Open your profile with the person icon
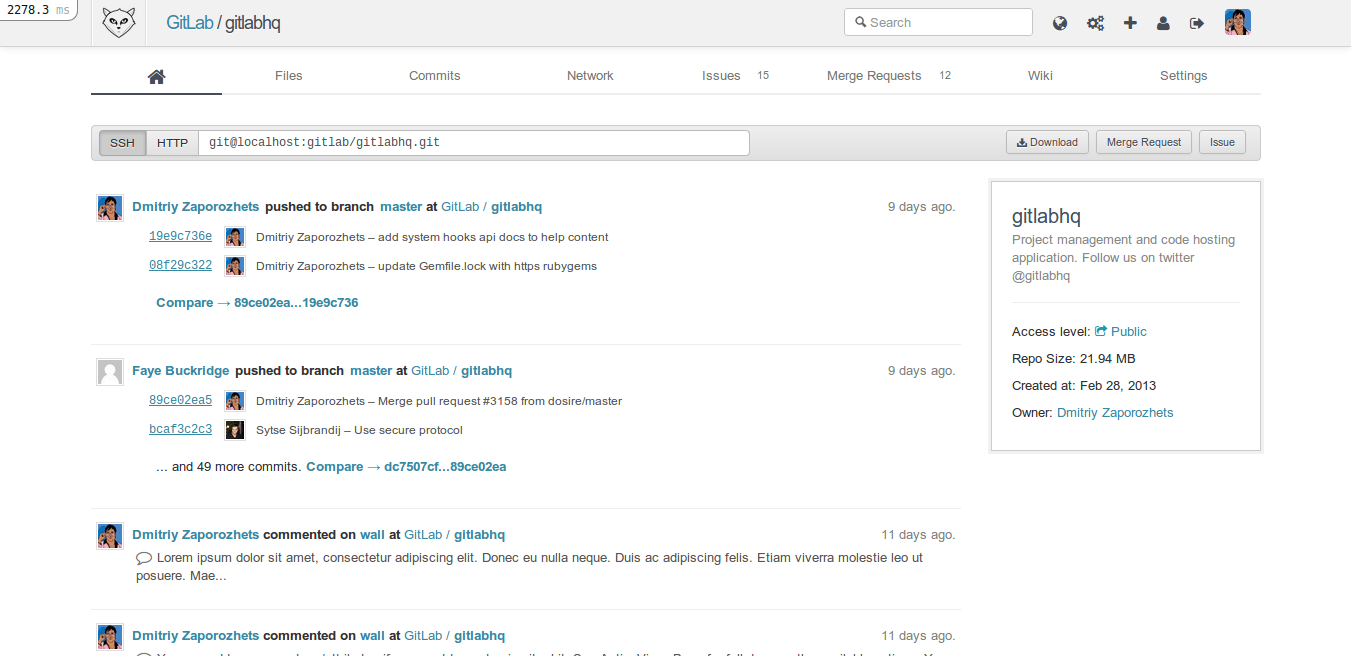The width and height of the screenshot is (1351, 656). [x=1163, y=22]
